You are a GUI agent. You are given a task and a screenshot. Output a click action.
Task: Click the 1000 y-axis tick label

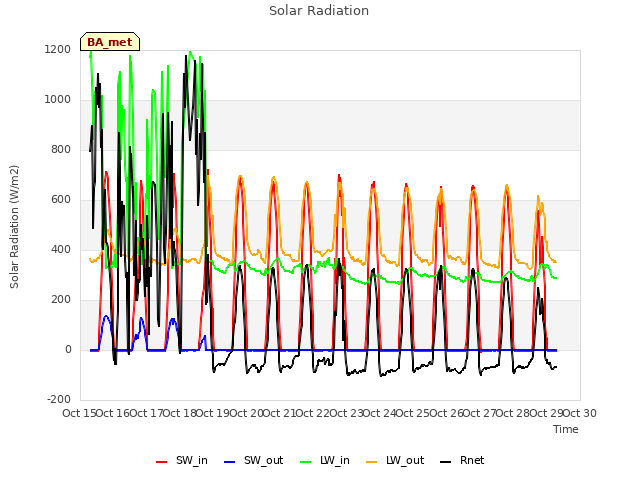tap(58, 100)
